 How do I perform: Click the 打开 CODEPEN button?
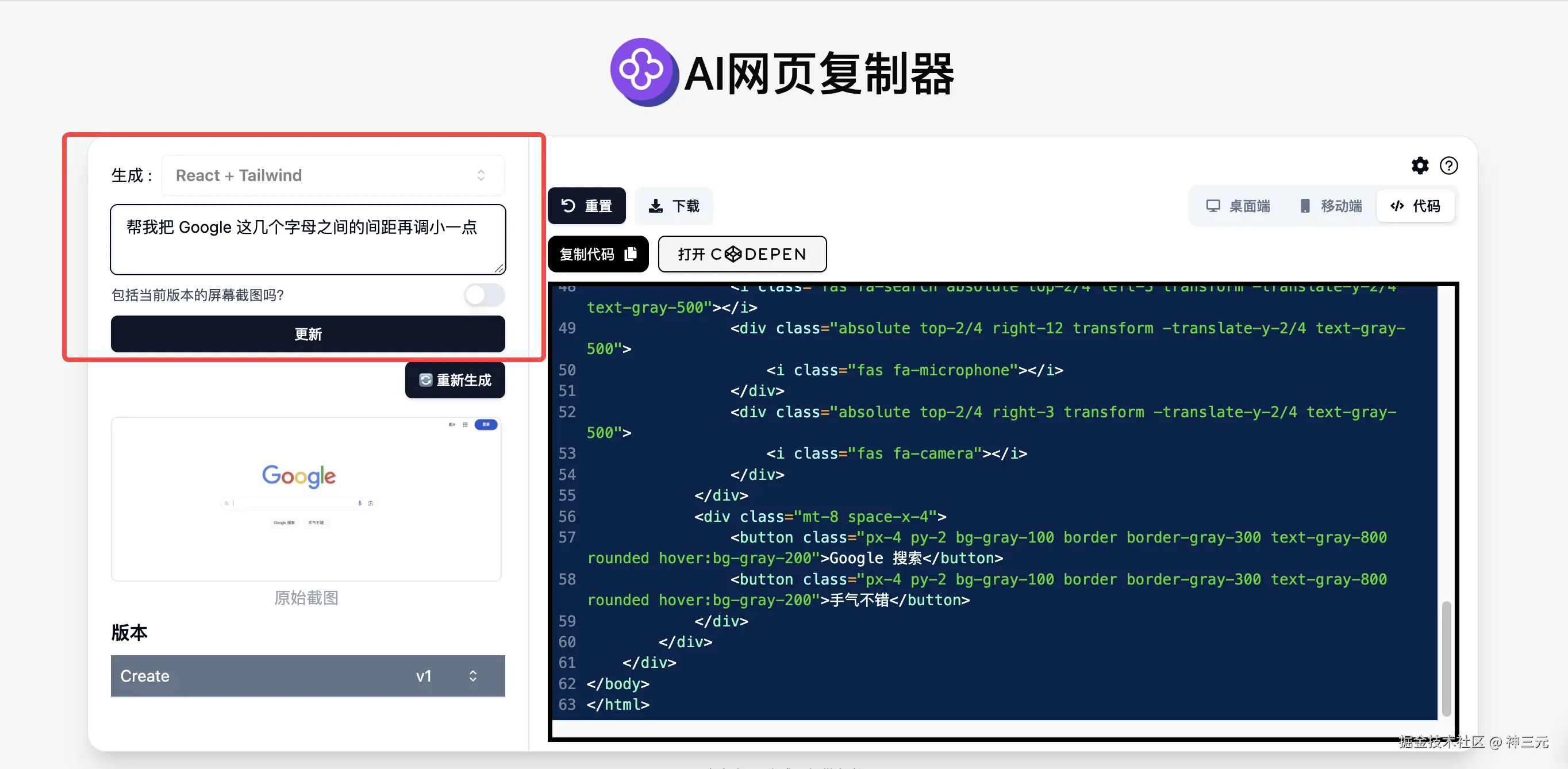tap(741, 254)
